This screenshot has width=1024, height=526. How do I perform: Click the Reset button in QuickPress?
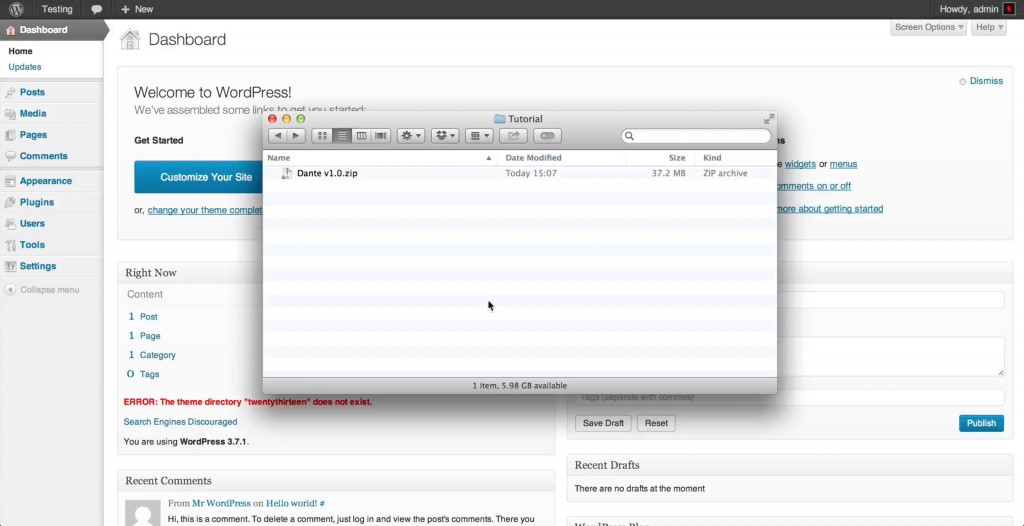tap(656, 423)
